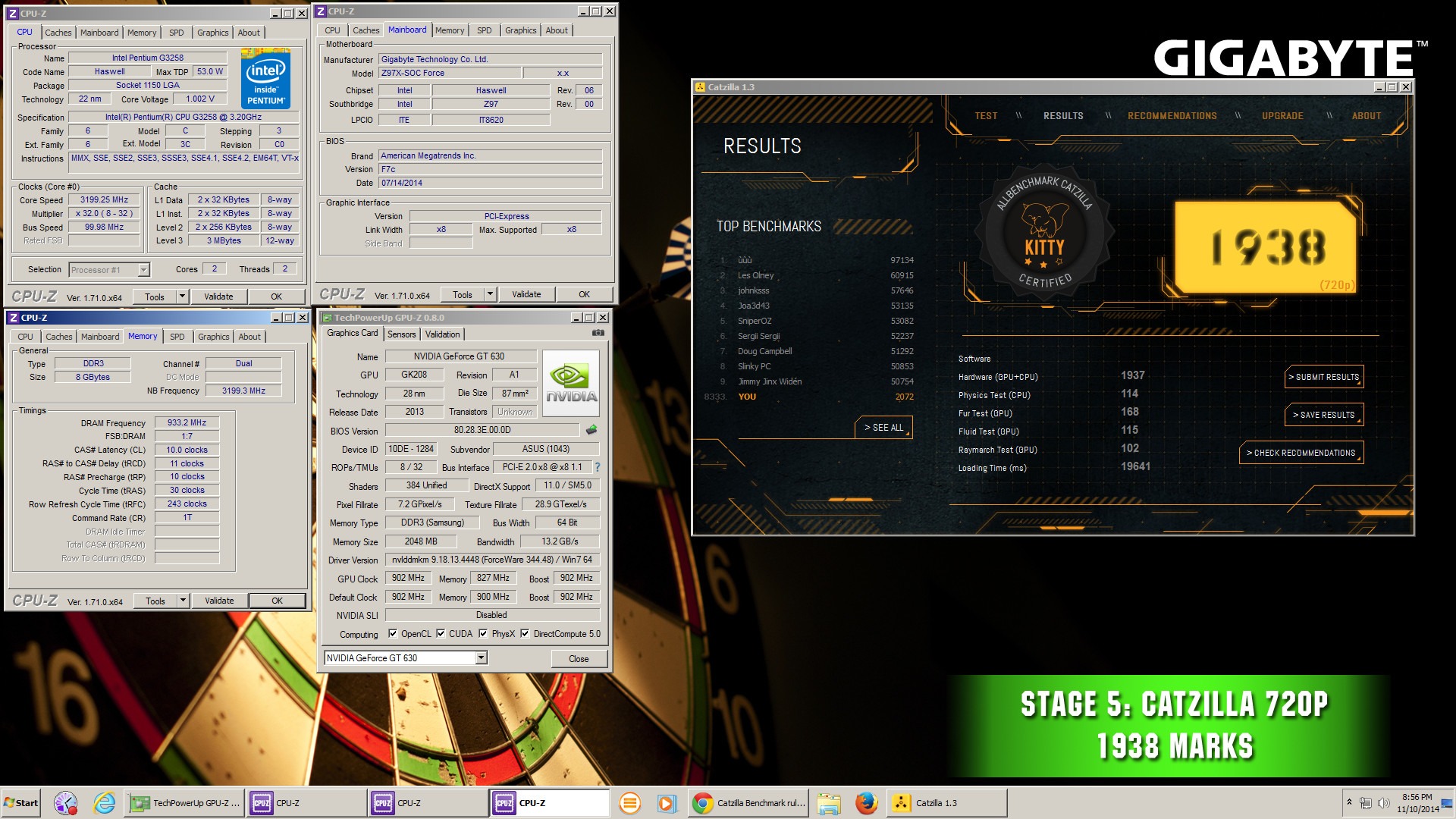This screenshot has width=1456, height=819.
Task: Toggle the DirectCompute 5.0 checkbox
Action: (525, 634)
